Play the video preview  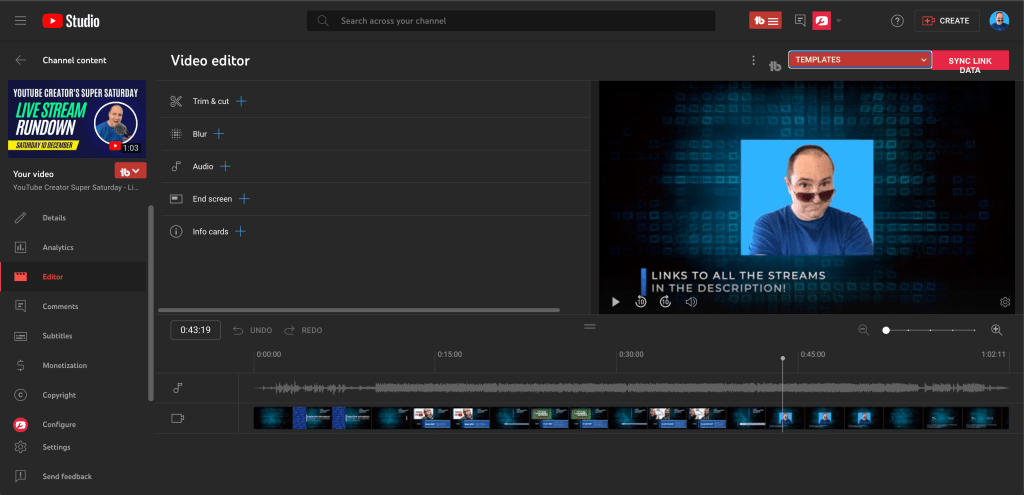tap(616, 302)
